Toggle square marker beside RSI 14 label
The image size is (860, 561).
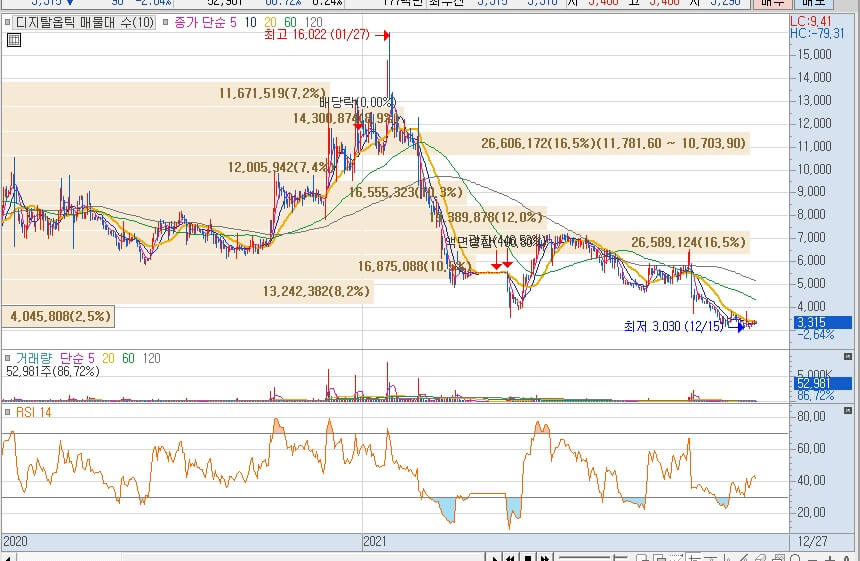pyautogui.click(x=7, y=412)
